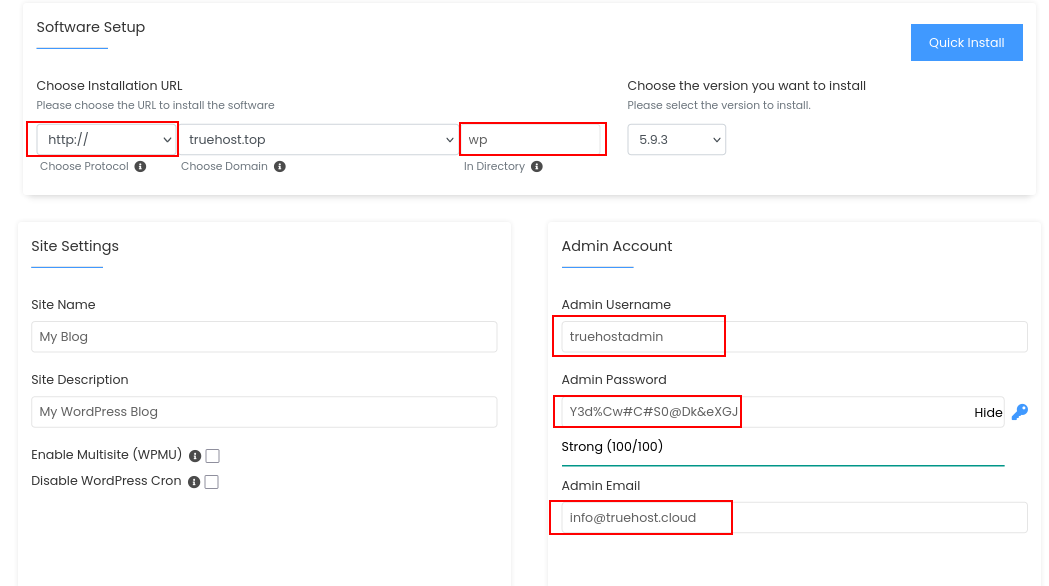Image resolution: width=1049 pixels, height=586 pixels.
Task: Show info tooltip beside In Directory
Action: coord(537,167)
